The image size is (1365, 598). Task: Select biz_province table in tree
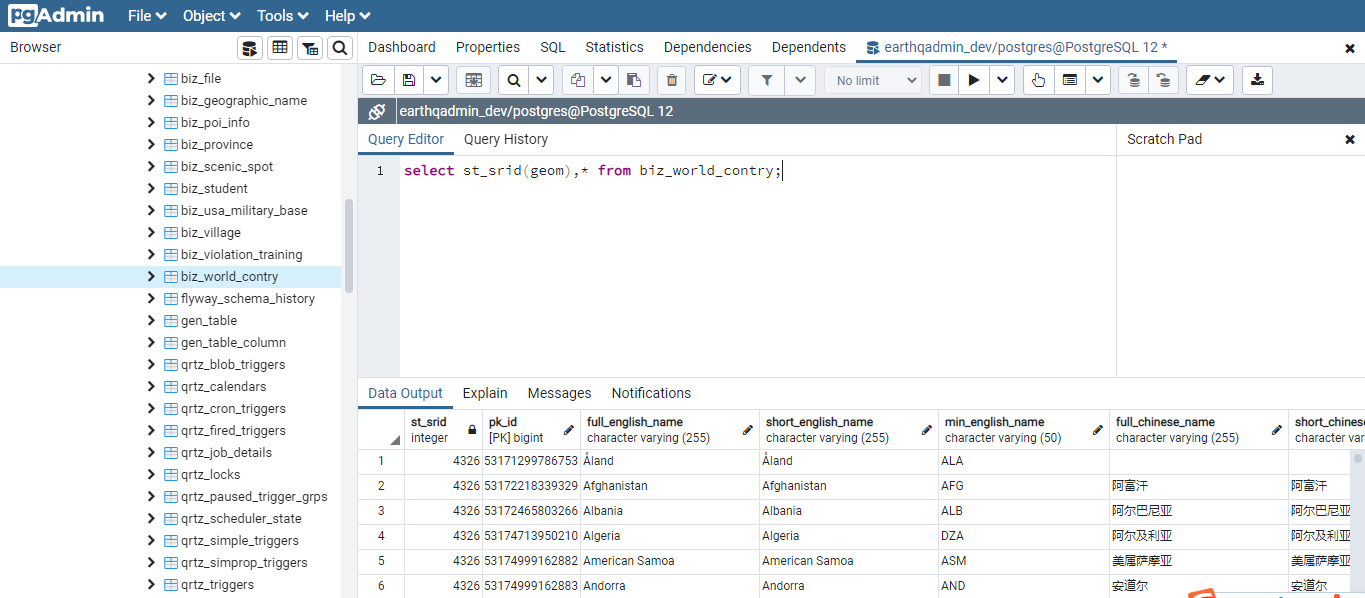[217, 144]
